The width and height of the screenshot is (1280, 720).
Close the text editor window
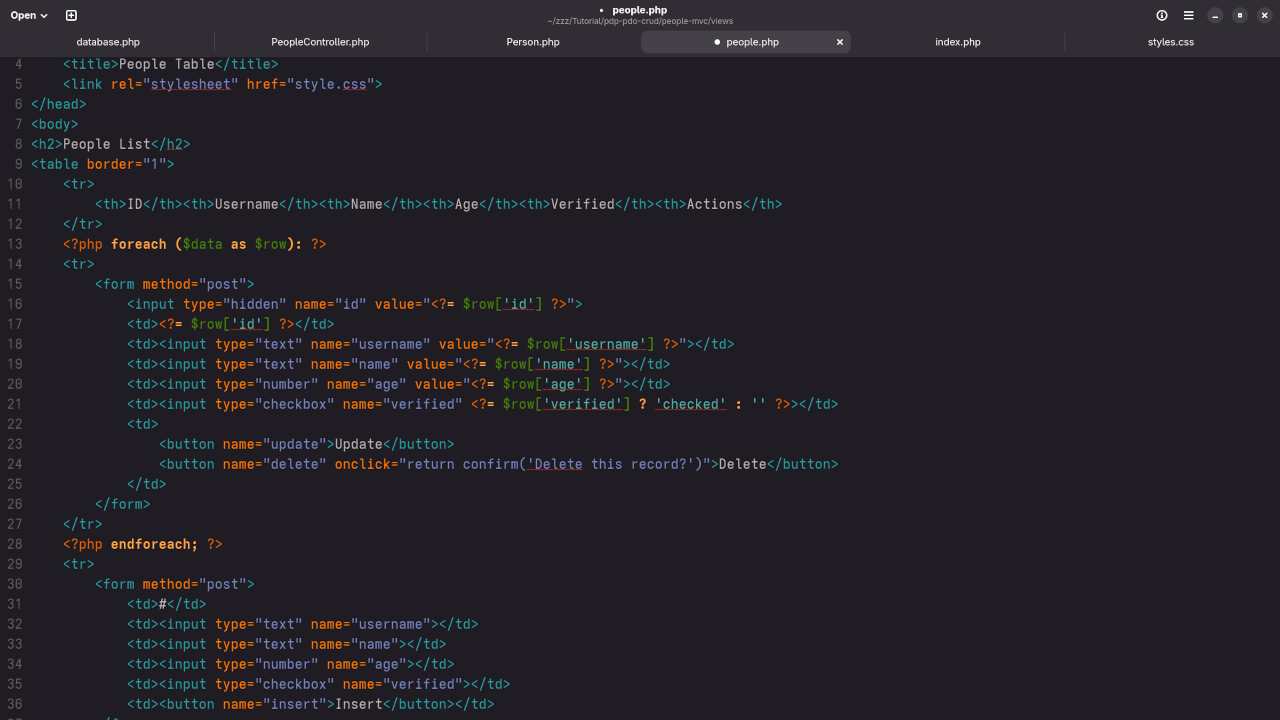coord(1265,15)
